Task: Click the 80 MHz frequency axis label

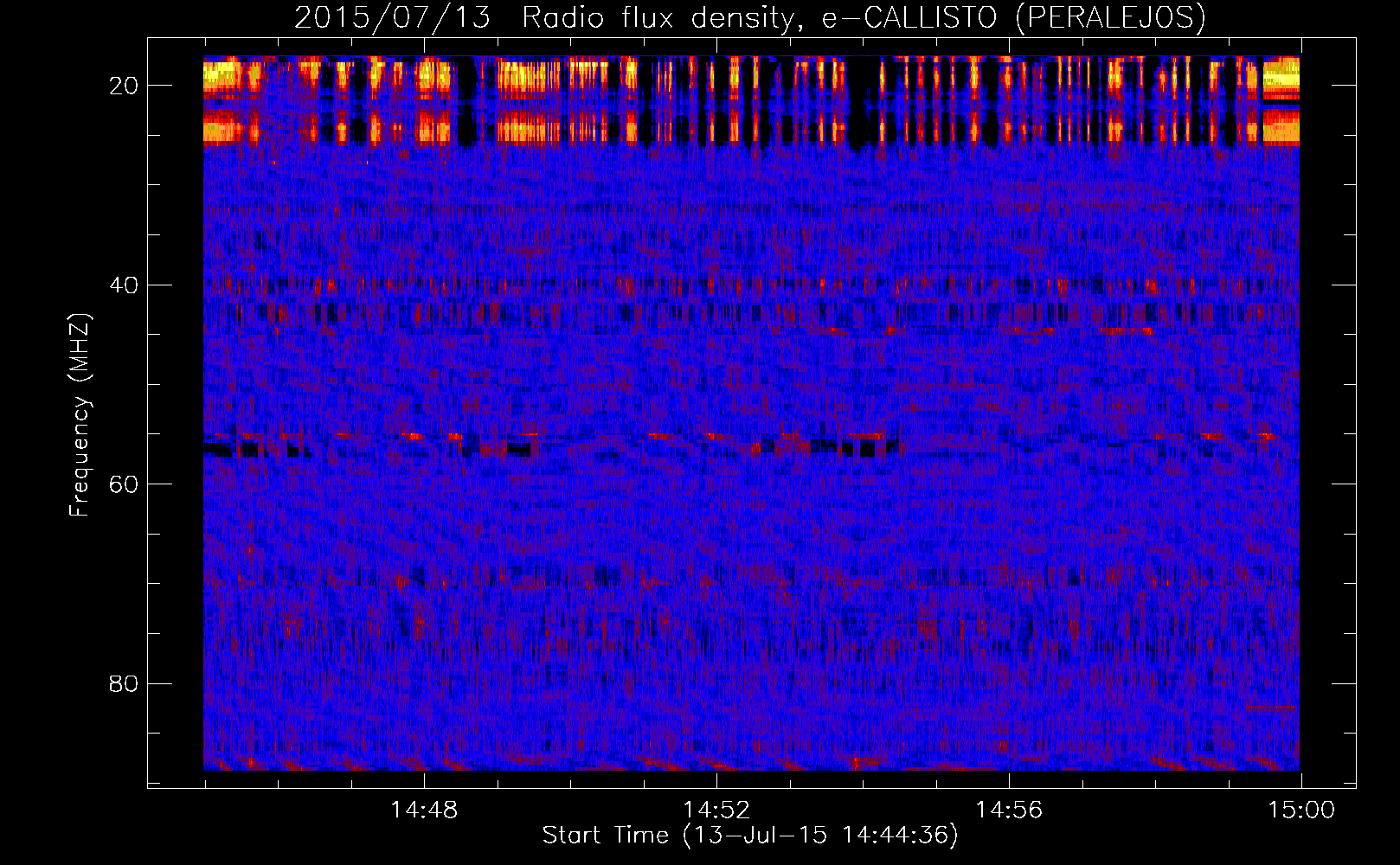Action: (125, 684)
